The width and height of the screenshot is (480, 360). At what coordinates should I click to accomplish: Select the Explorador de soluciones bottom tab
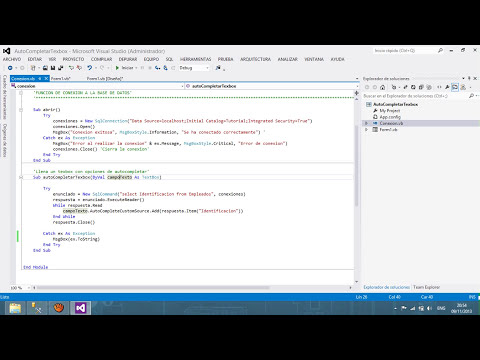[x=387, y=287]
